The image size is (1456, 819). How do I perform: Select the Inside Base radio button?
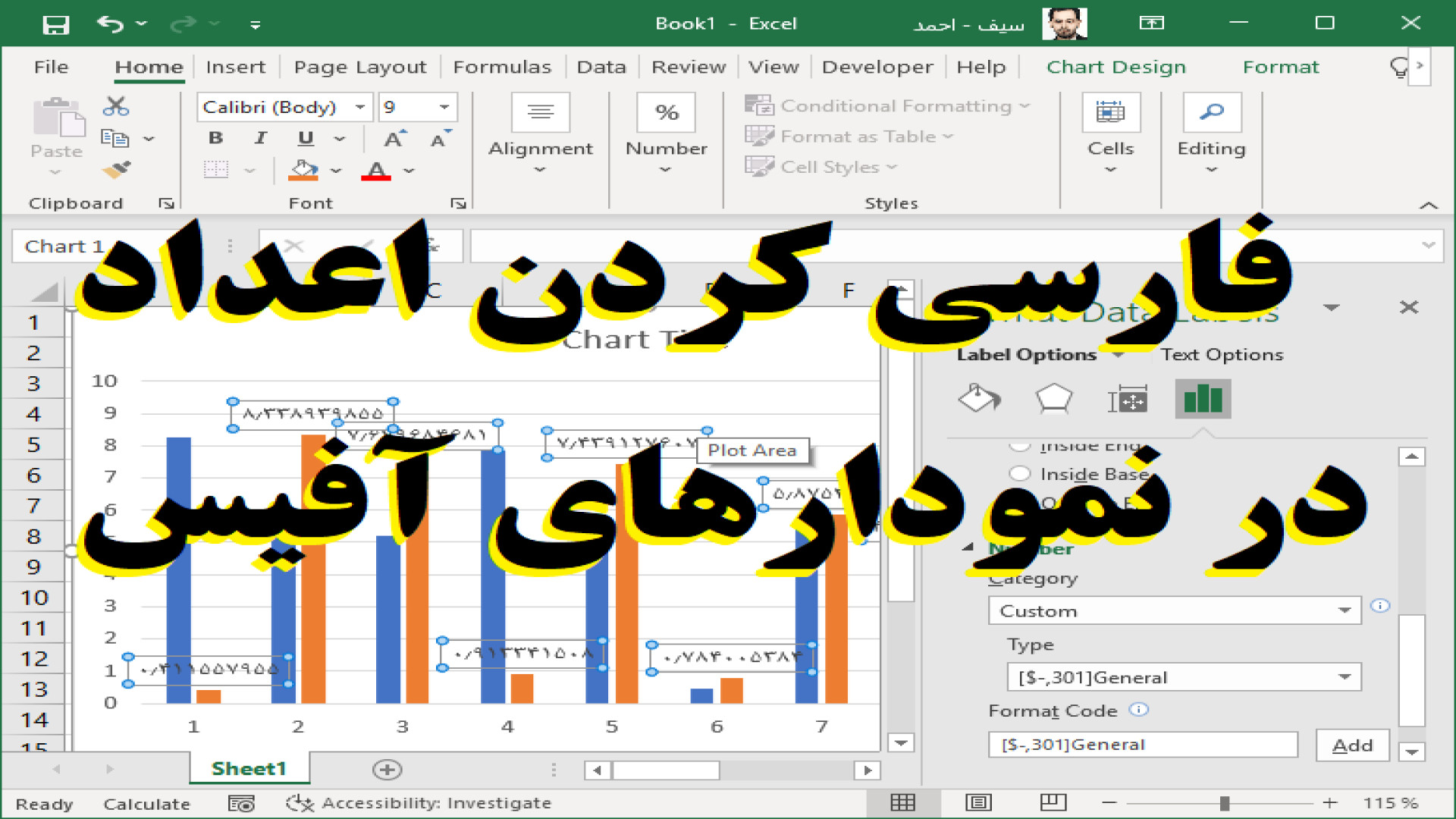1020,474
